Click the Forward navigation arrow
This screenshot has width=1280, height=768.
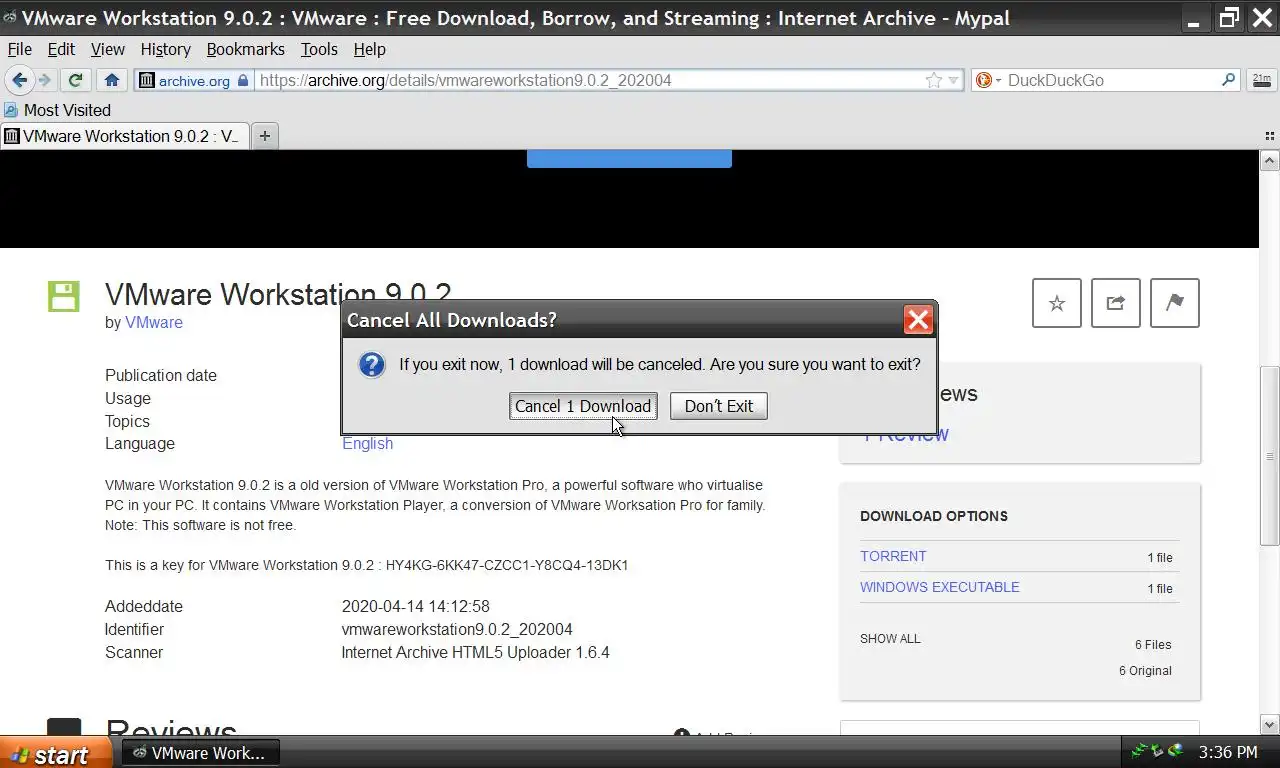point(44,80)
